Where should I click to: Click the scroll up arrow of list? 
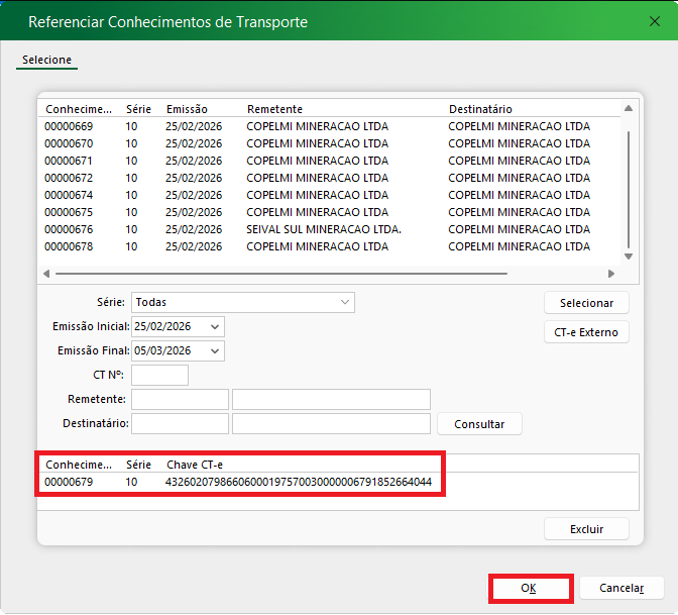click(x=628, y=109)
